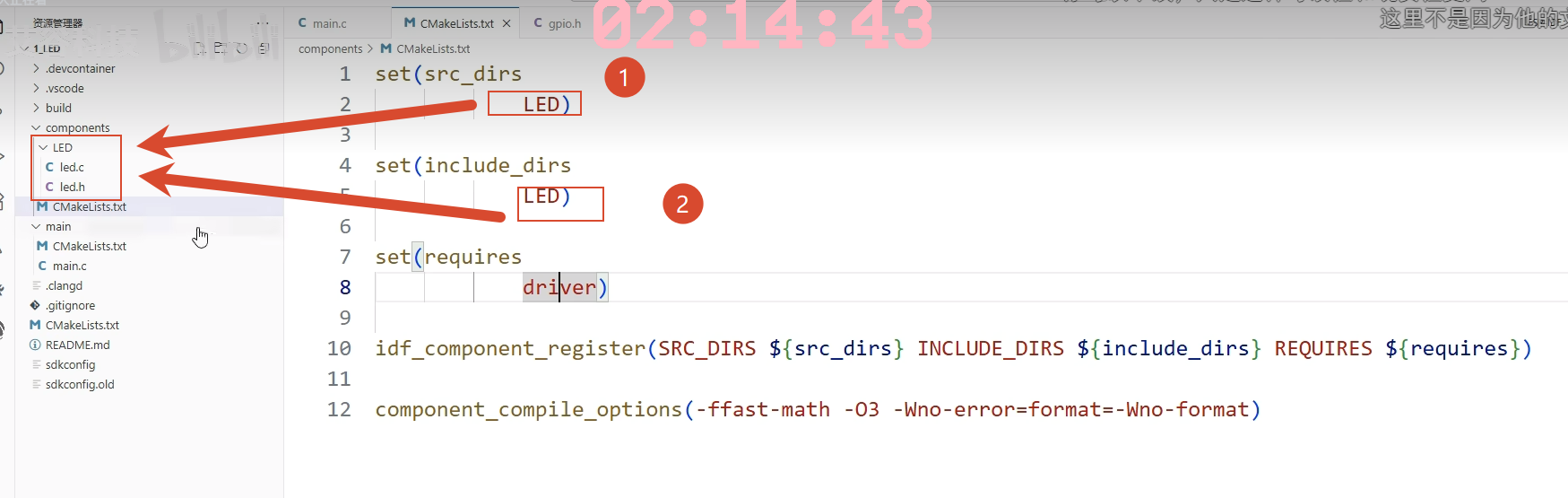1568x498 pixels.
Task: Click the 'LED)' text on line 2
Action: (x=547, y=104)
